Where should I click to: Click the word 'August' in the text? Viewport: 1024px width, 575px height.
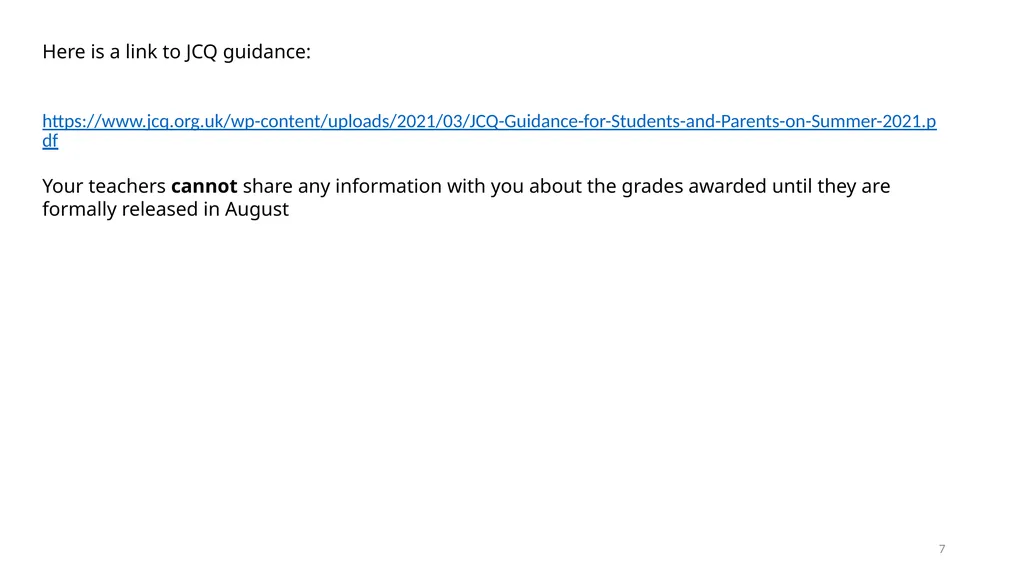257,210
